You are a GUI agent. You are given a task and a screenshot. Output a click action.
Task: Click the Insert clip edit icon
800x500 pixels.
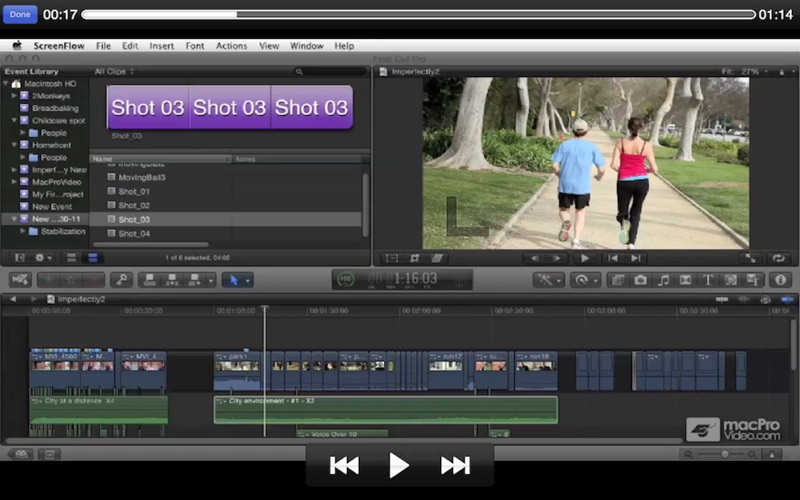tap(172, 280)
